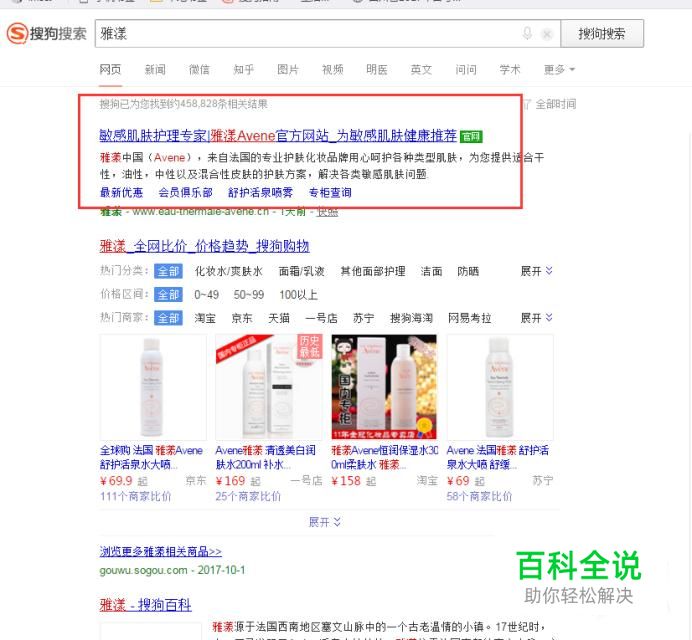Open the 视频 tab
The height and width of the screenshot is (640, 692).
coord(332,69)
